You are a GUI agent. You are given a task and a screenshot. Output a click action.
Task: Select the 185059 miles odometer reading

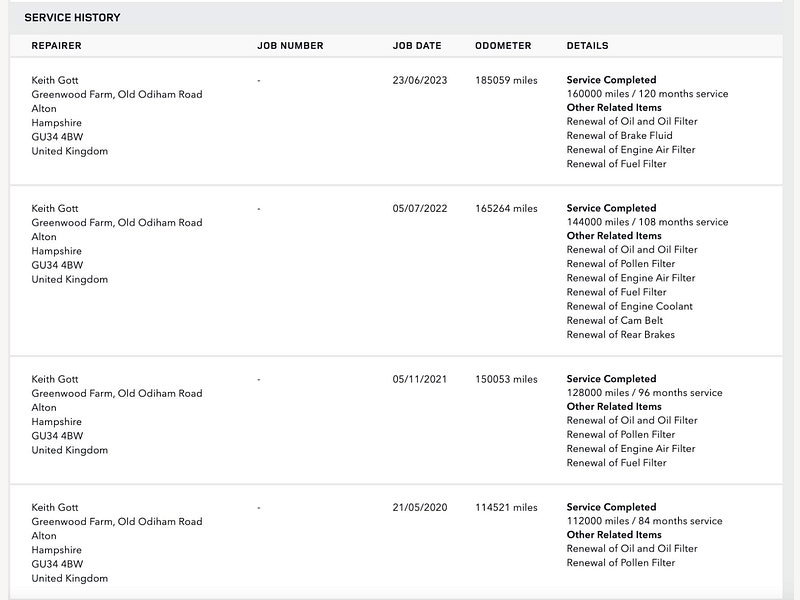click(x=506, y=81)
